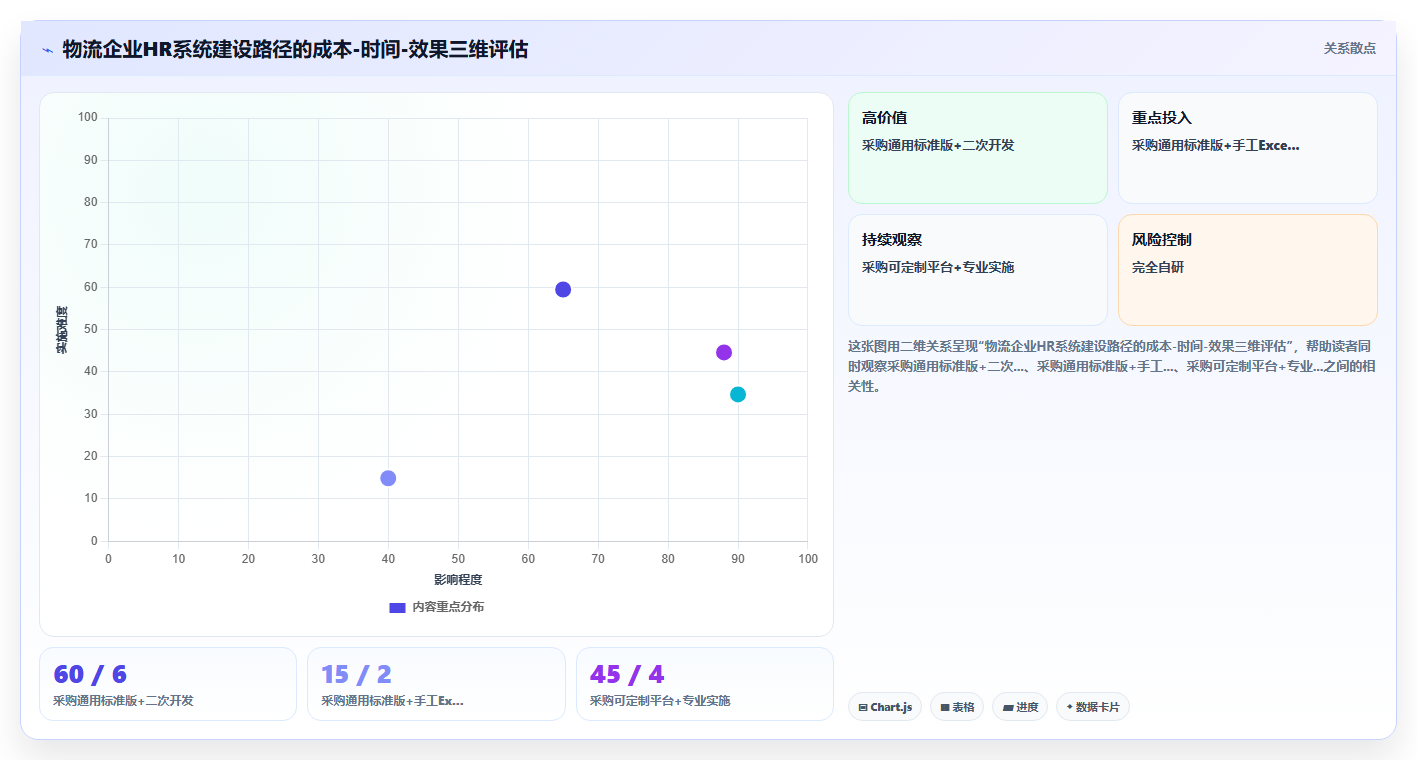This screenshot has height=760, width=1417.
Task: Click the 实施难度 y-axis title
Action: [x=62, y=330]
